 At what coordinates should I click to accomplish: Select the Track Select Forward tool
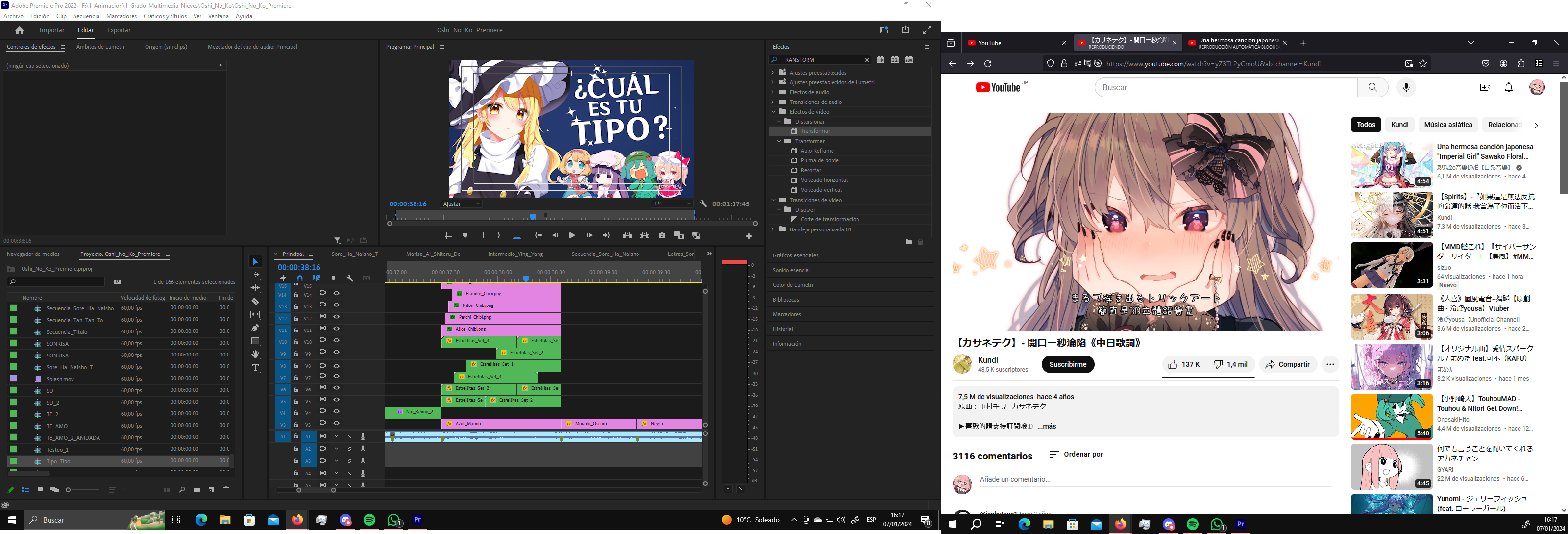[x=256, y=275]
